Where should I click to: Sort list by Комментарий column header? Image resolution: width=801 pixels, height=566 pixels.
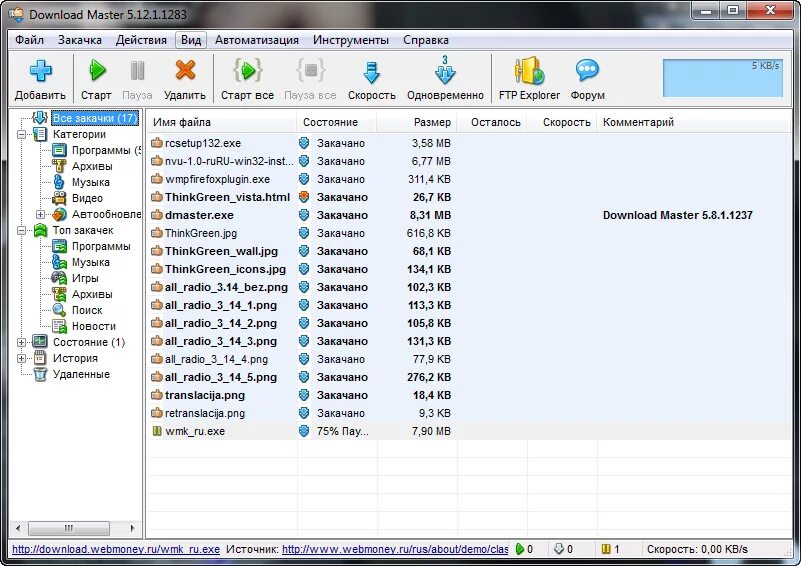694,122
